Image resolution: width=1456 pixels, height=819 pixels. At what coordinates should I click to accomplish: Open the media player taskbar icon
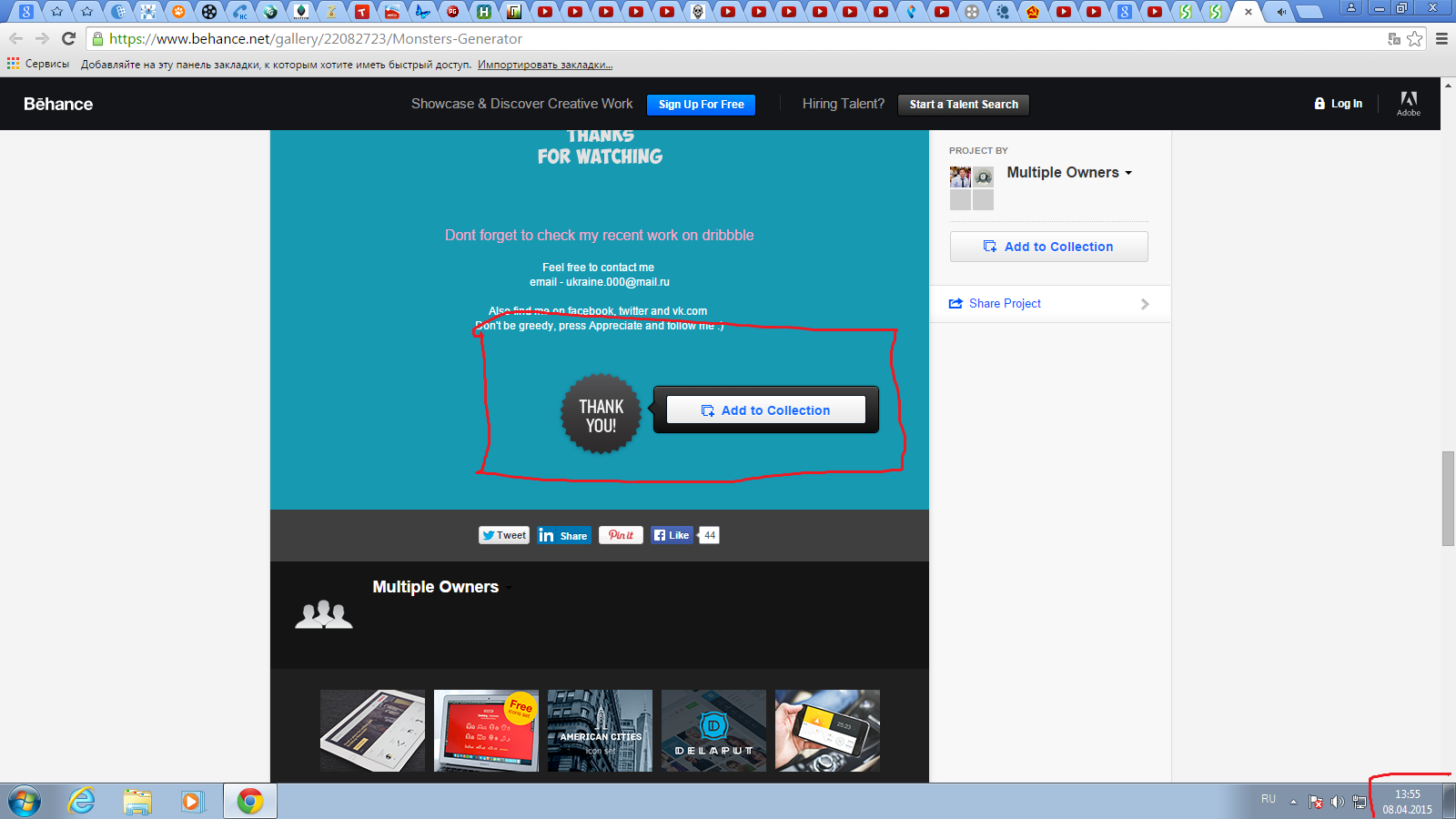(192, 802)
